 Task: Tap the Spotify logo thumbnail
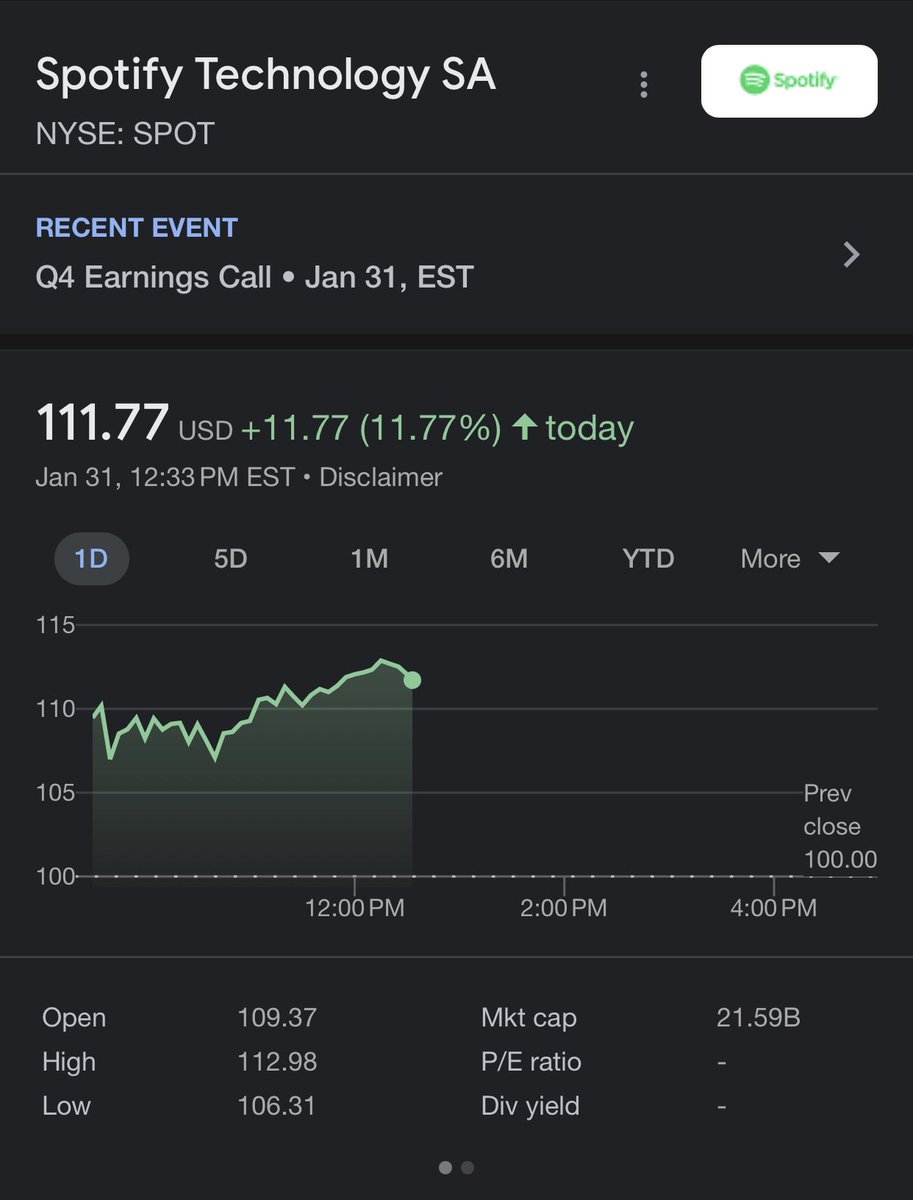click(x=789, y=81)
